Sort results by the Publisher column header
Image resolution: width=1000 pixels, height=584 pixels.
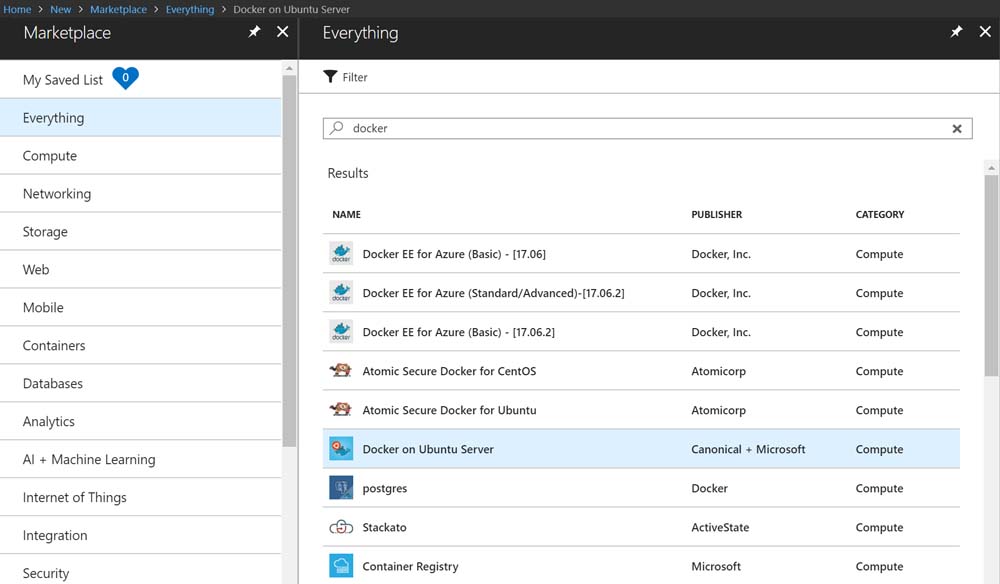(716, 215)
